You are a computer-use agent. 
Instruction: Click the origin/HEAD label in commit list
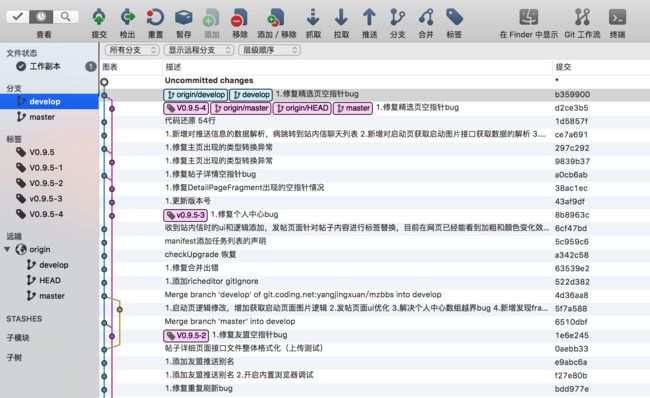coord(302,108)
